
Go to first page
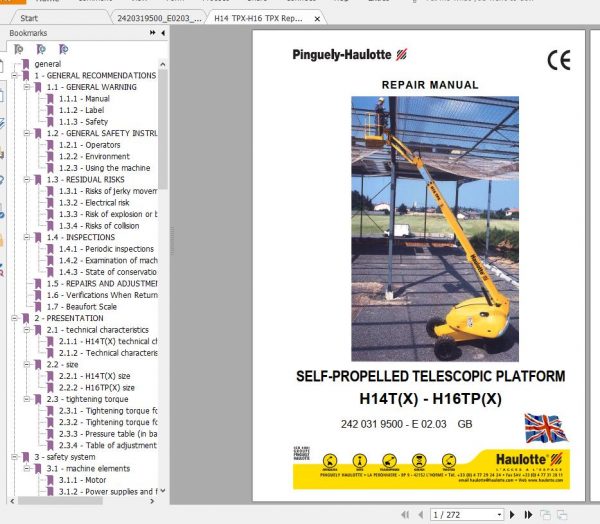(x=405, y=515)
